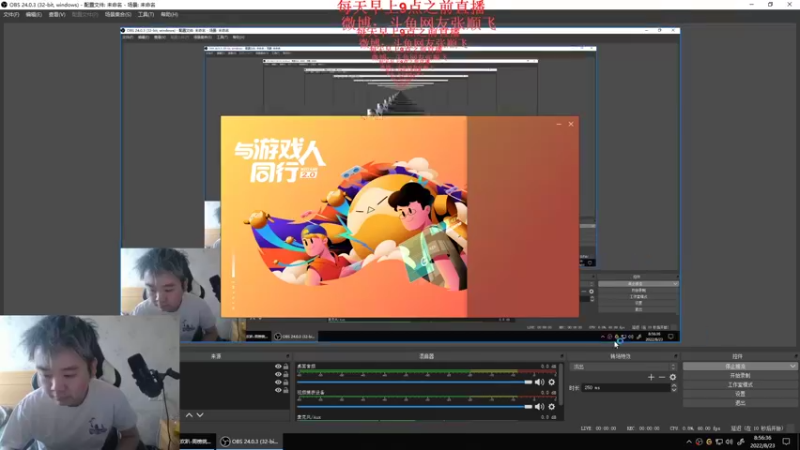
Task: Click the webcam preview thumbnail
Action: (x=90, y=383)
